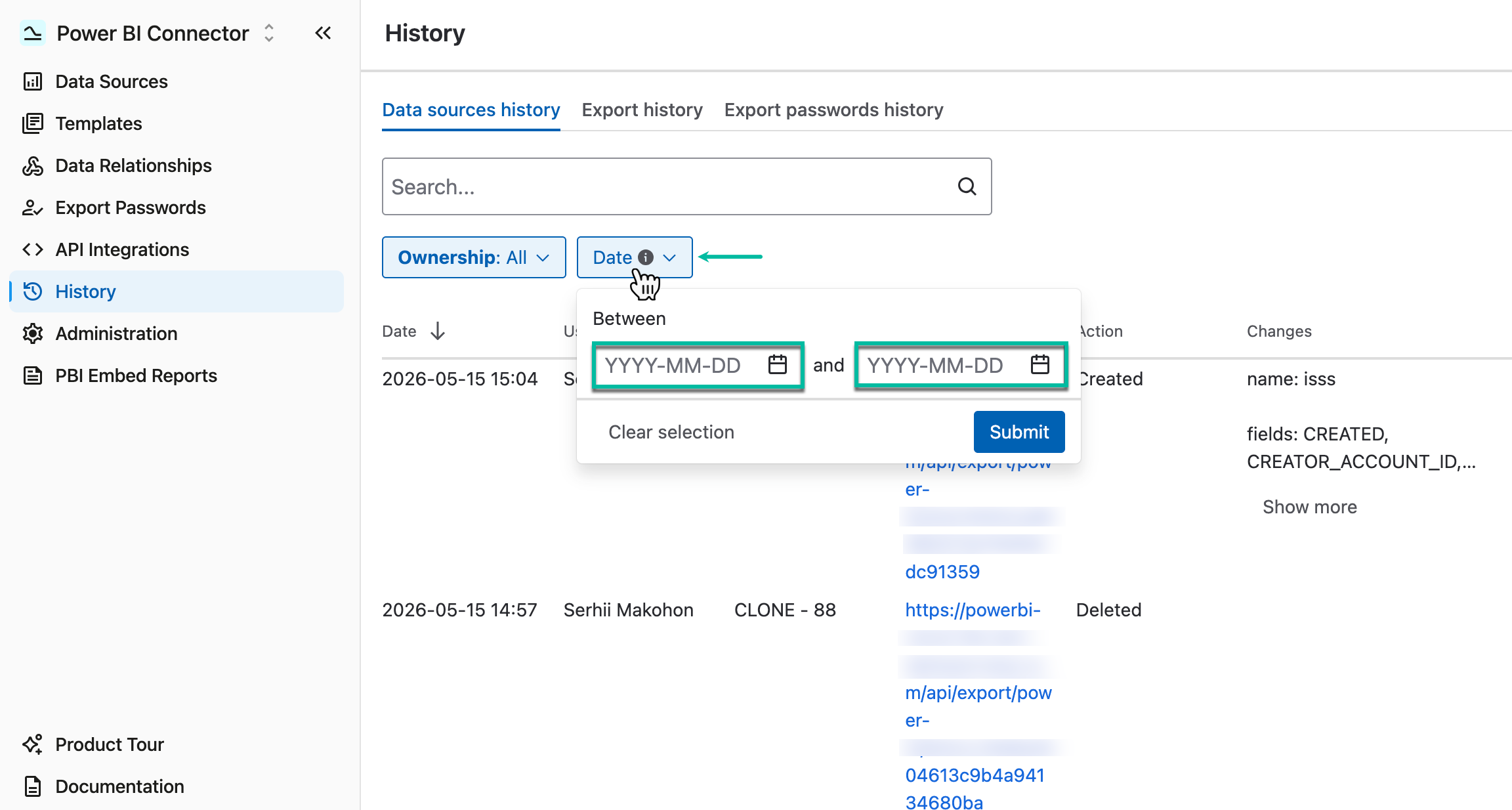Click the start date YYYY-MM-DD field
Viewport: 1512px width, 810px height.
698,365
